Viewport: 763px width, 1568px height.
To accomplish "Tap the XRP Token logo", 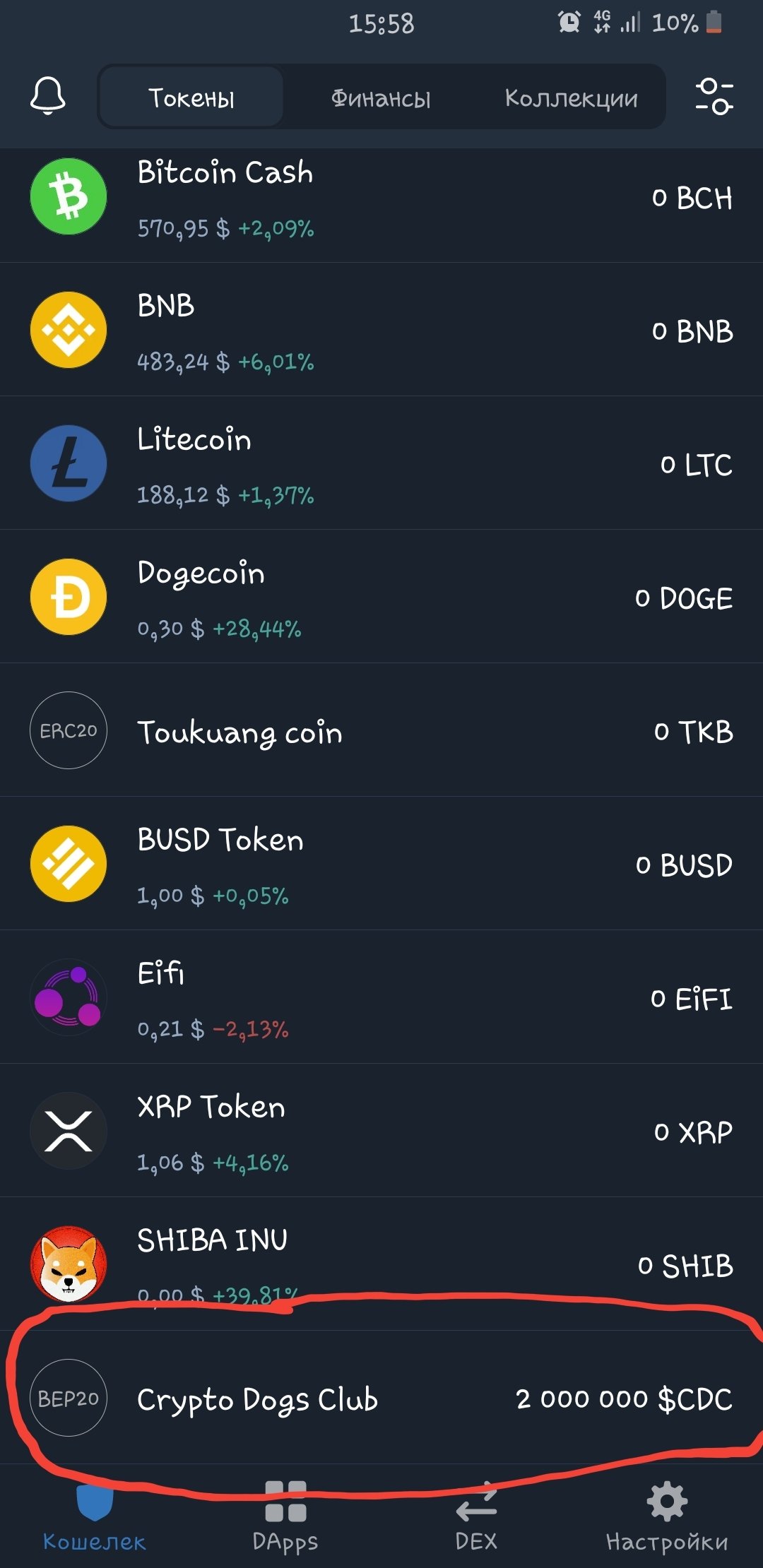I will [69, 1131].
